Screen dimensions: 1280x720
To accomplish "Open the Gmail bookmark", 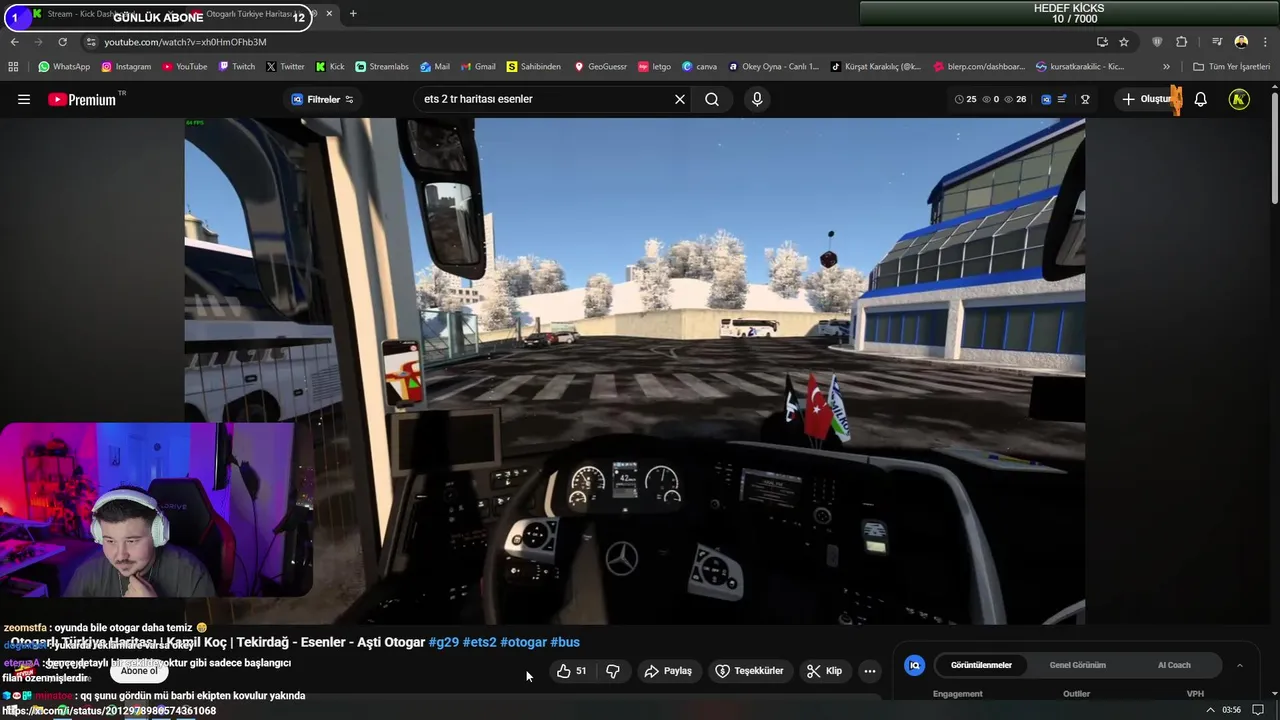I will (x=478, y=67).
